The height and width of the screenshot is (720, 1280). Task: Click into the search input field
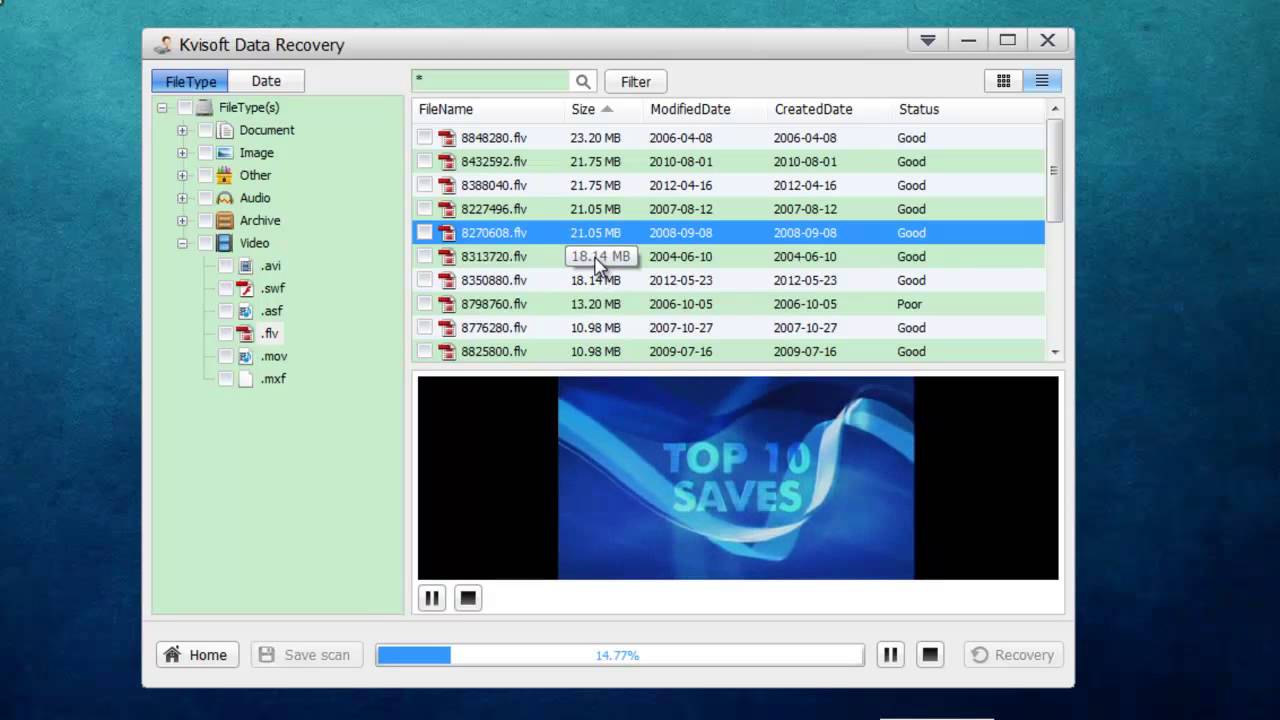coord(491,81)
